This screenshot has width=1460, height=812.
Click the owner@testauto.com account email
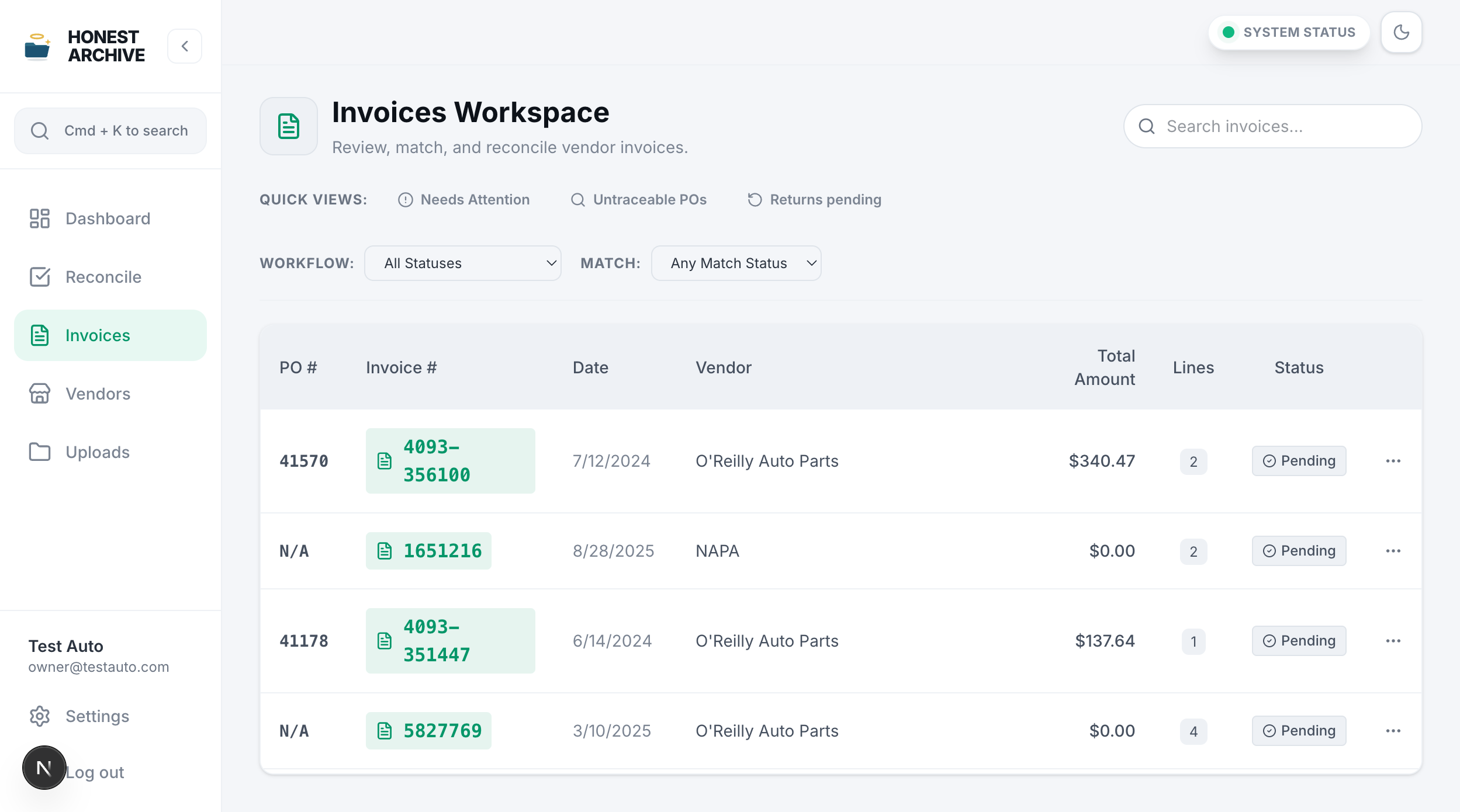click(x=99, y=667)
